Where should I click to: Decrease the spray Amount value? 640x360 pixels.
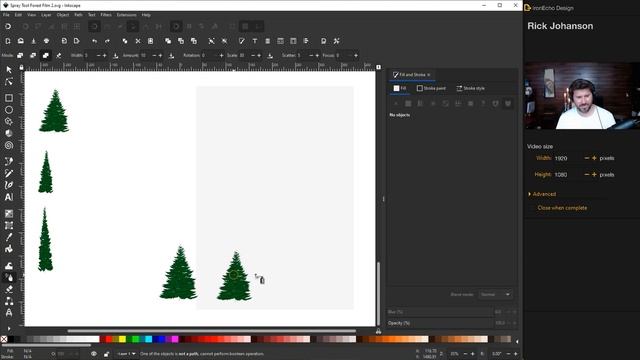[154, 55]
